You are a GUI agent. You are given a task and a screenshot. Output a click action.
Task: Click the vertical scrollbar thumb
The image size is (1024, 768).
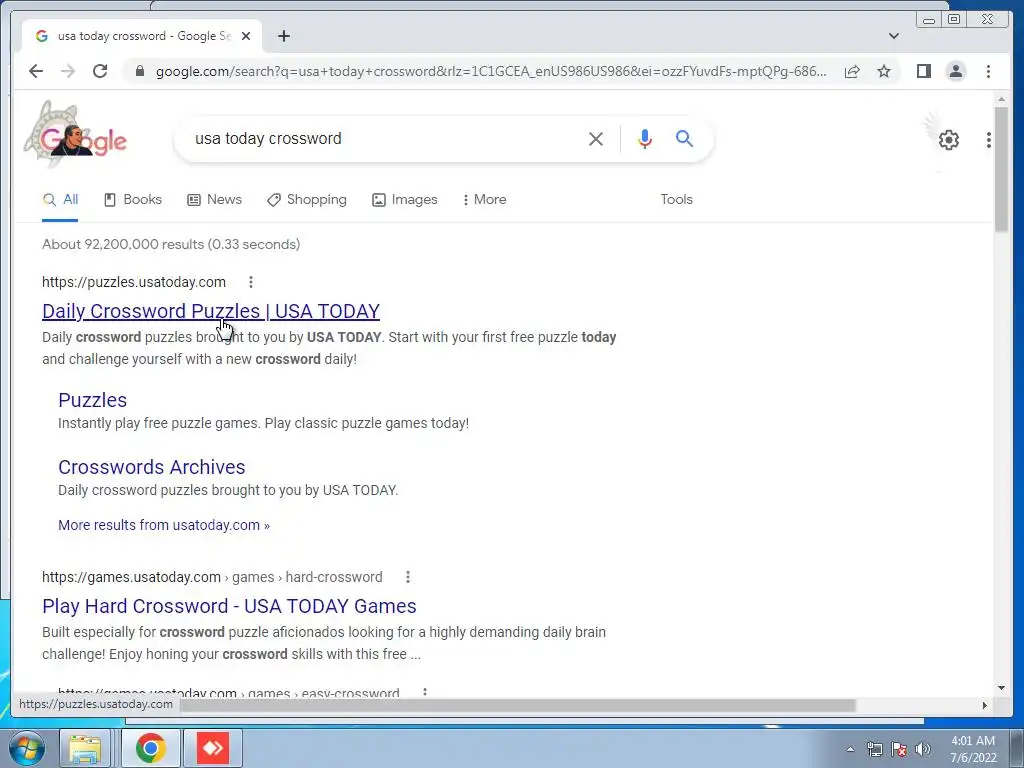[x=1001, y=168]
